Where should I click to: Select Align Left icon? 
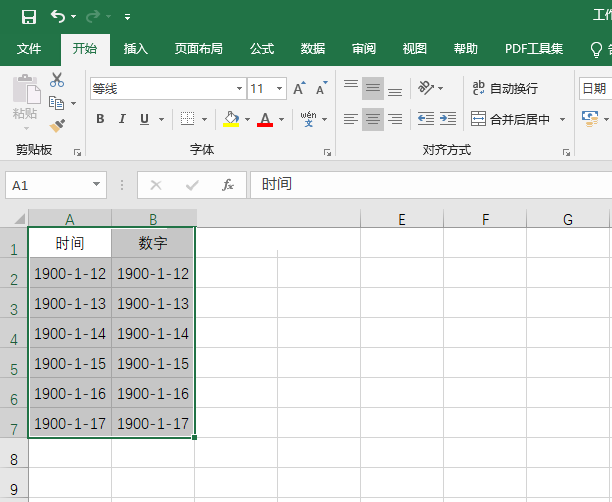[x=351, y=119]
